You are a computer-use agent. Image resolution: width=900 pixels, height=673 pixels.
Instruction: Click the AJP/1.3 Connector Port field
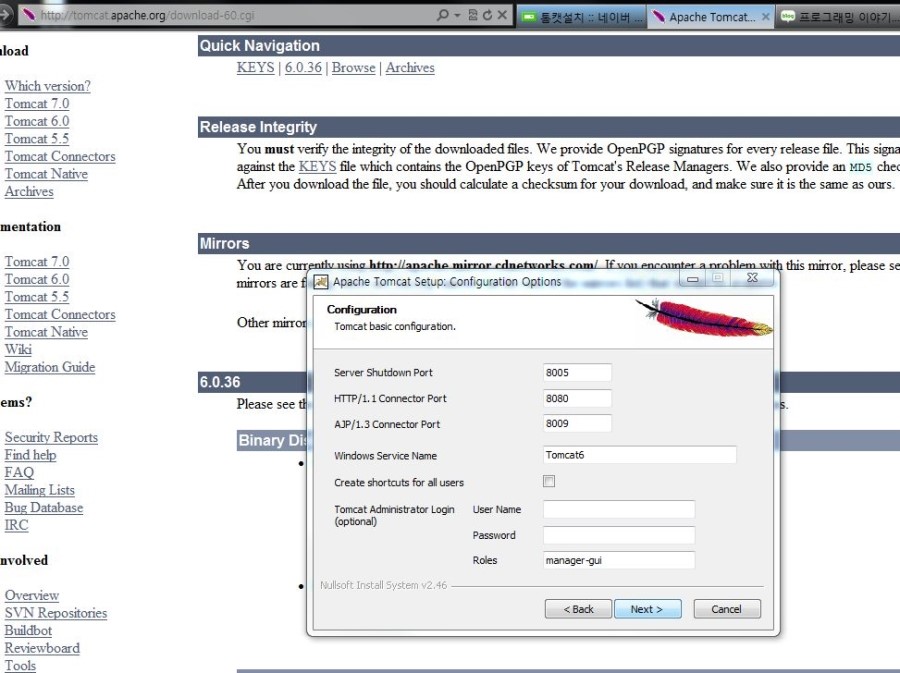(x=577, y=423)
